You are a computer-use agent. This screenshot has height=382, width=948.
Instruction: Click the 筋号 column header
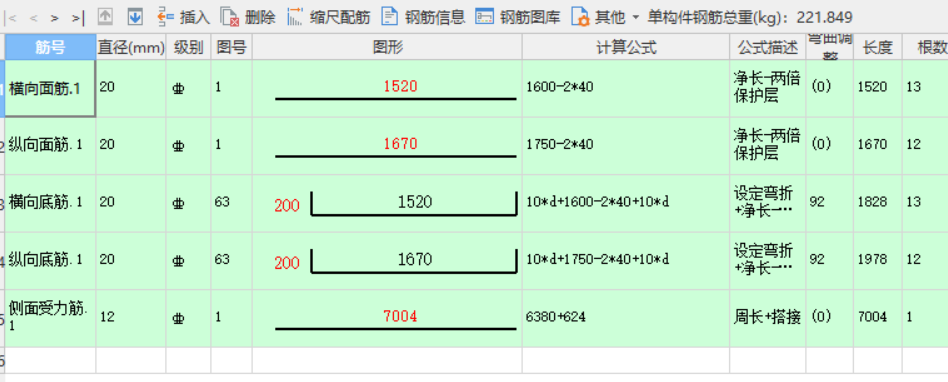50,47
